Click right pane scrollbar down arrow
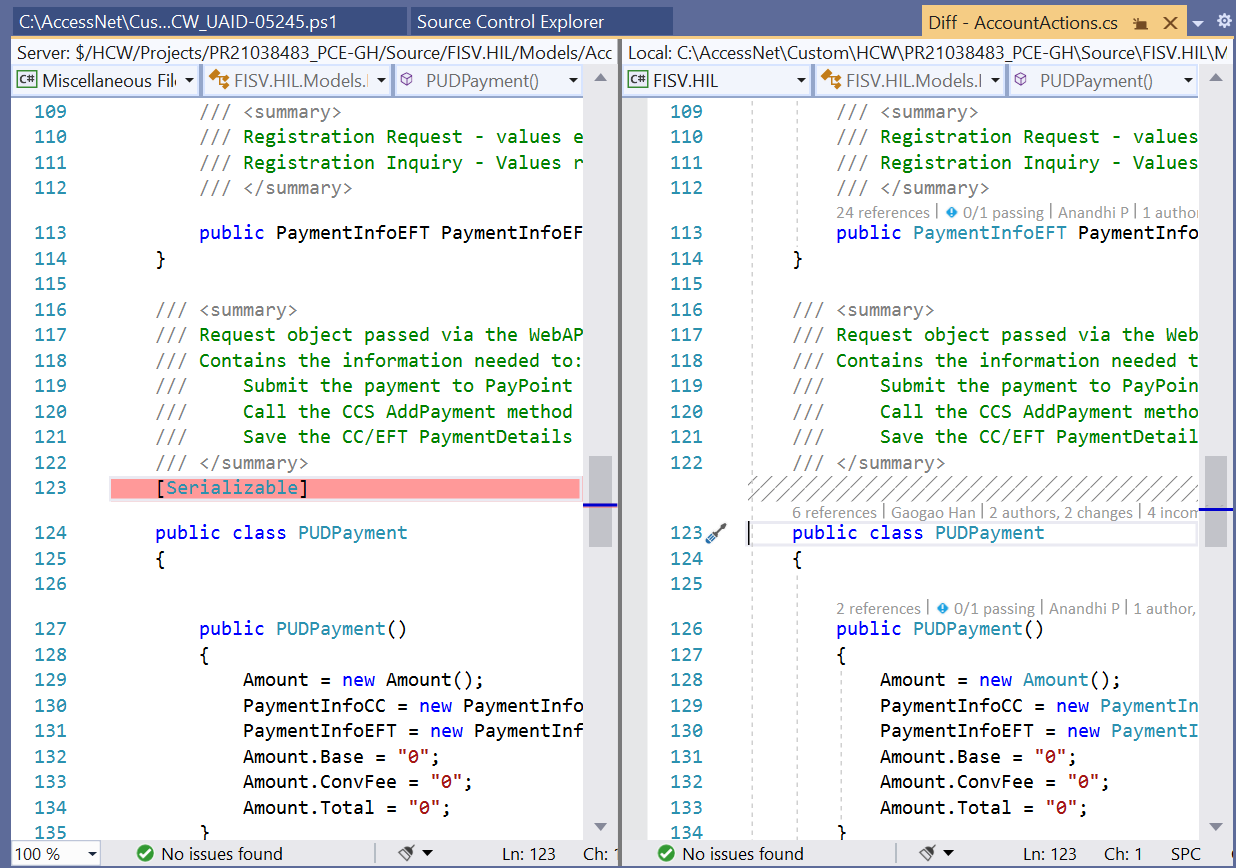Viewport: 1236px width, 868px height. click(x=1216, y=827)
